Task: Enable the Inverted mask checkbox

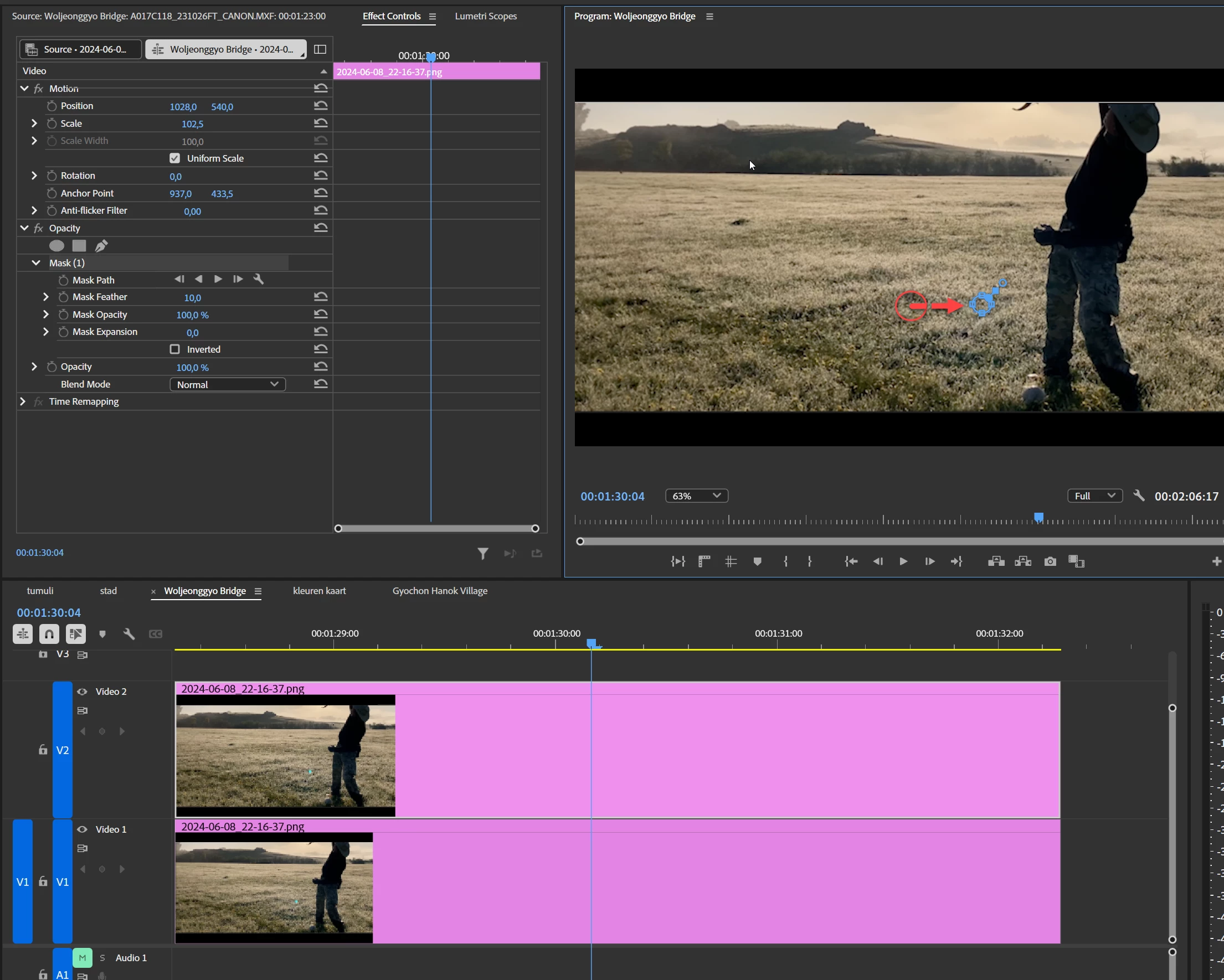Action: [x=175, y=349]
